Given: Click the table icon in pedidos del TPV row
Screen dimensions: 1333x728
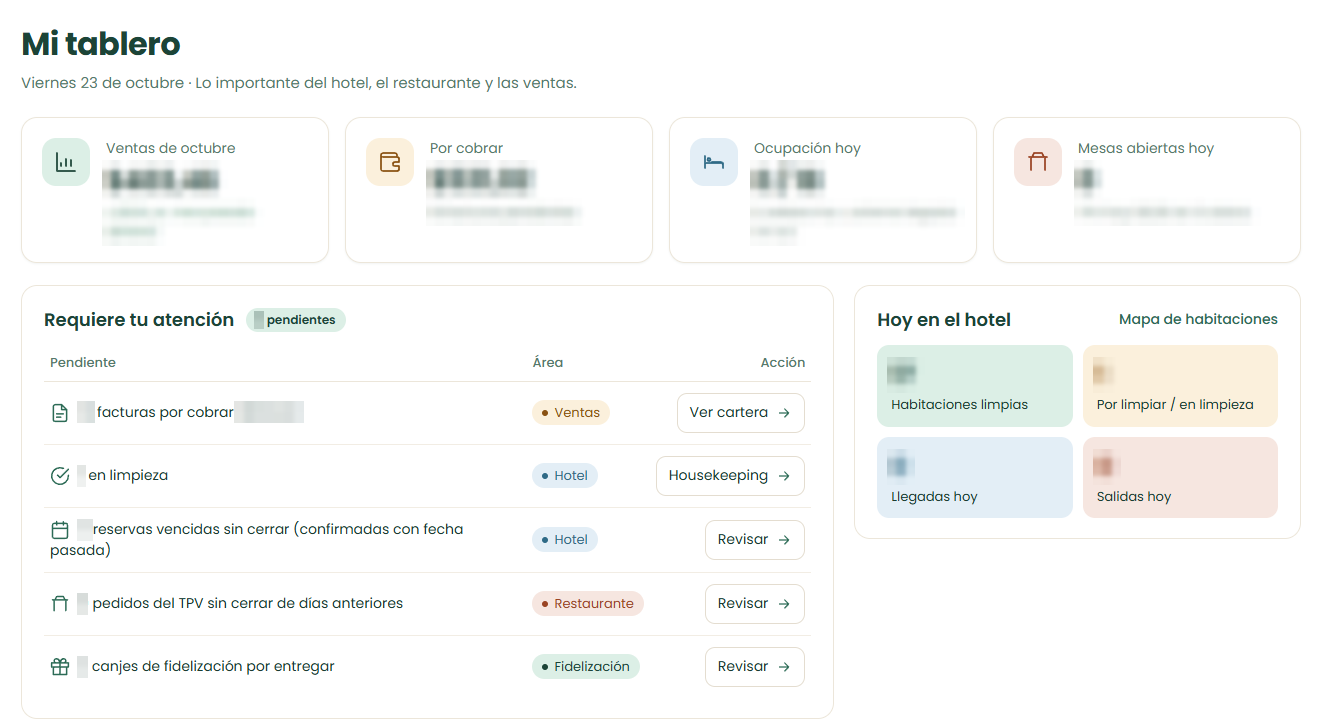Looking at the screenshot, I should [60, 604].
